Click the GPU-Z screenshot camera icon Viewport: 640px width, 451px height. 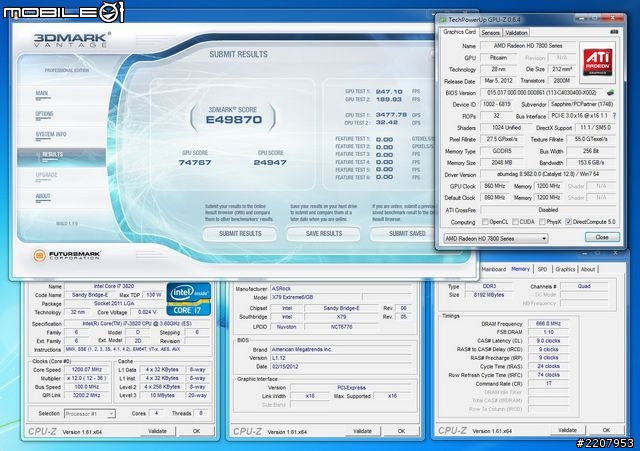tap(614, 32)
